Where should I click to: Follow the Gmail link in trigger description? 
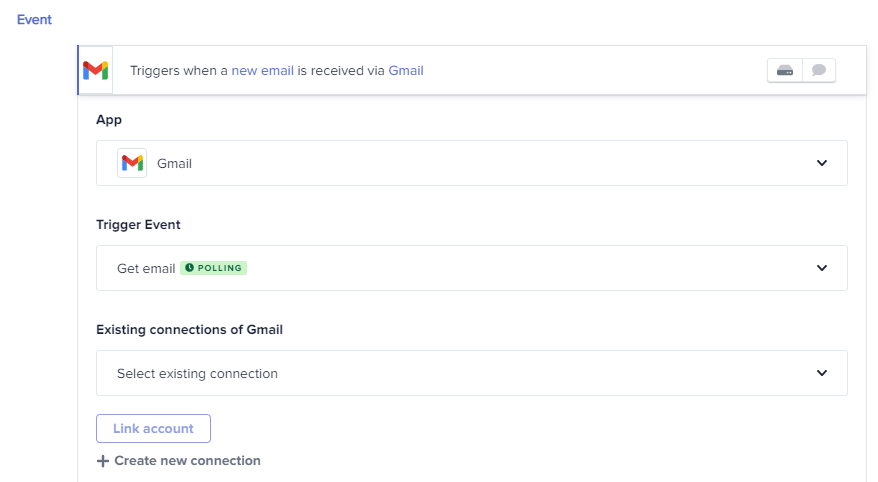pos(406,71)
